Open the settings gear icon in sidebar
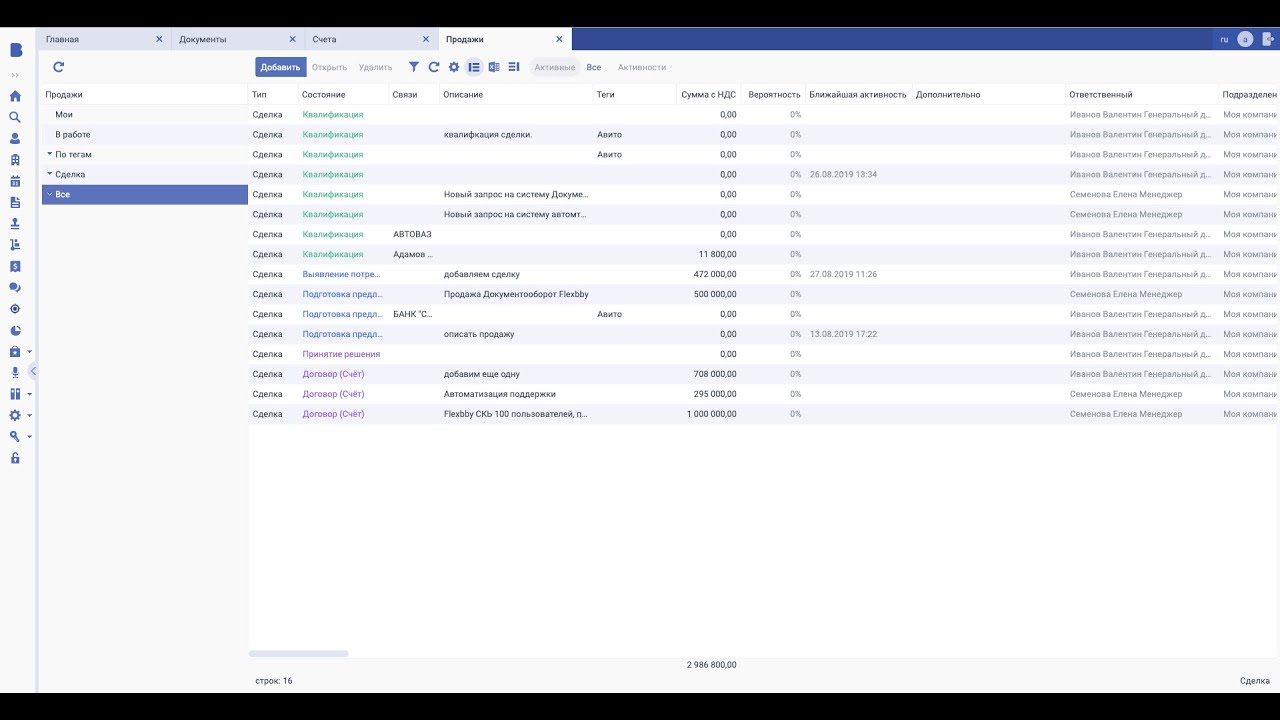Image resolution: width=1280 pixels, height=720 pixels. (15, 415)
